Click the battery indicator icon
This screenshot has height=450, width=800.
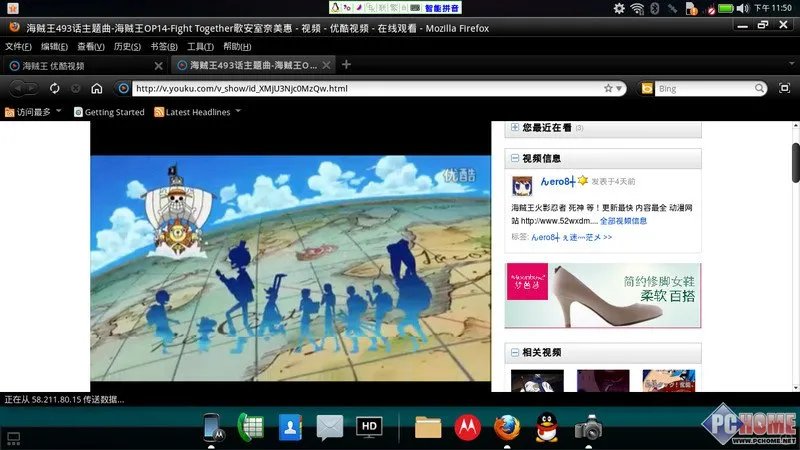pyautogui.click(x=726, y=8)
